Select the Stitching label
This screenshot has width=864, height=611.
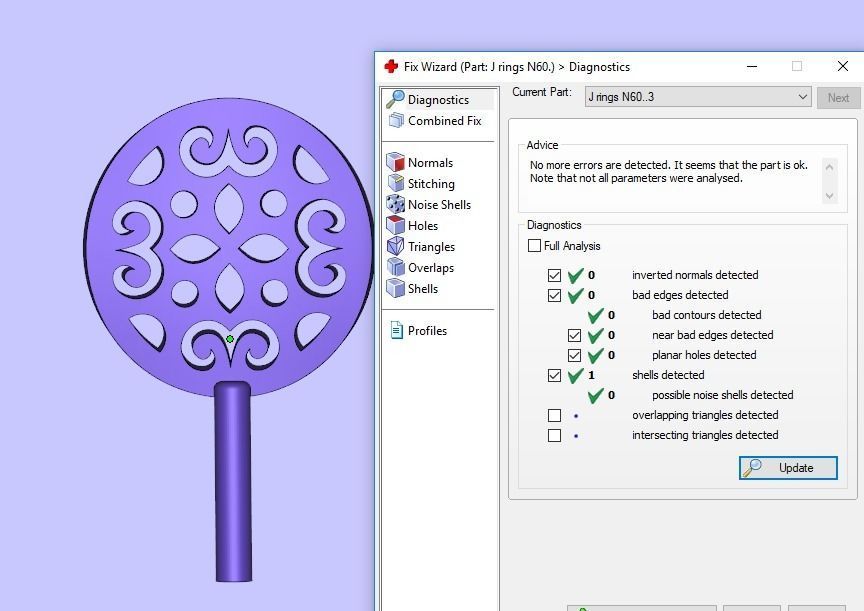pyautogui.click(x=431, y=183)
